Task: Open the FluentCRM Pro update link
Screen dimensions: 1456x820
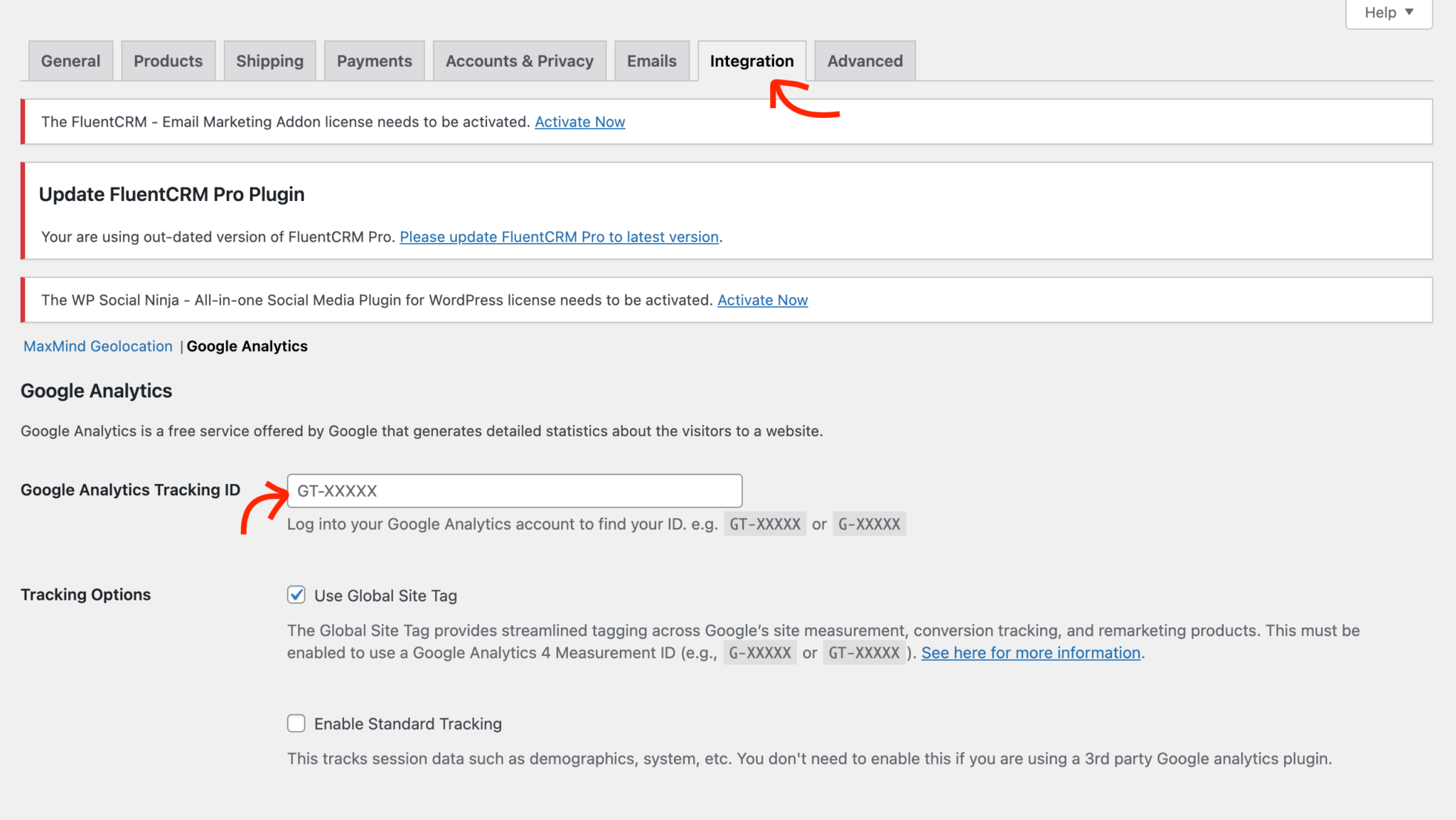Action: coord(559,237)
